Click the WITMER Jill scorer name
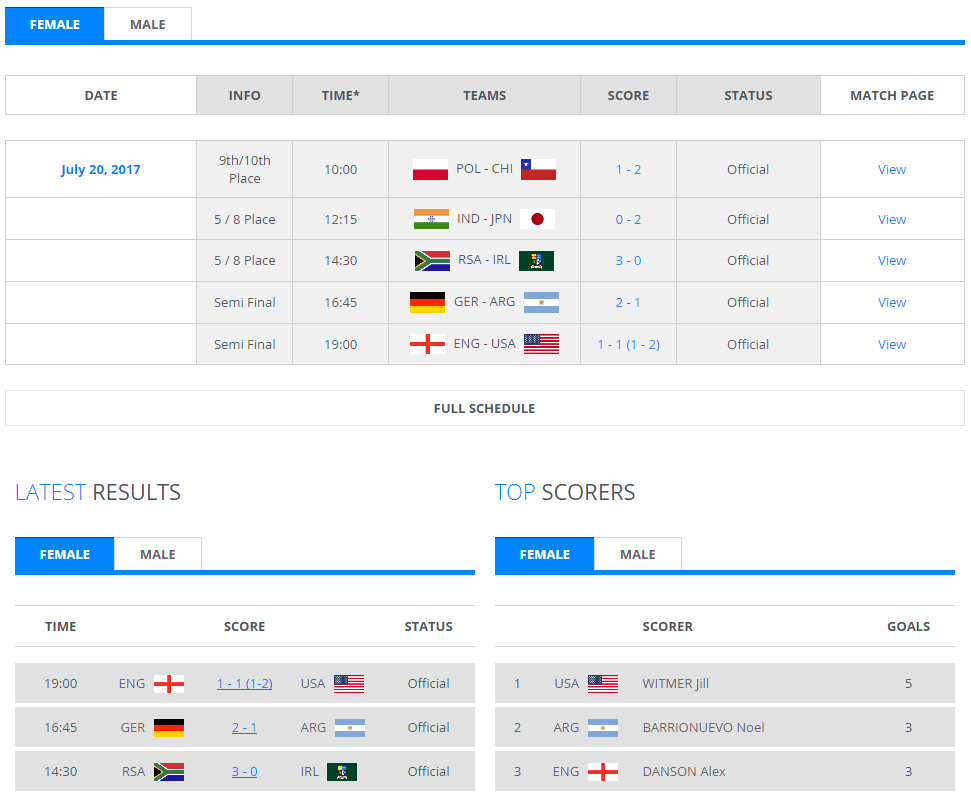Viewport: 971px width, 799px height. tap(676, 684)
